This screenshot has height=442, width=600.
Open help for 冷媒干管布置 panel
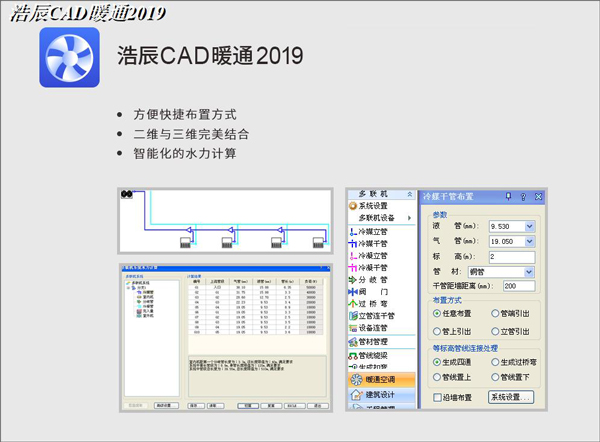(x=523, y=197)
